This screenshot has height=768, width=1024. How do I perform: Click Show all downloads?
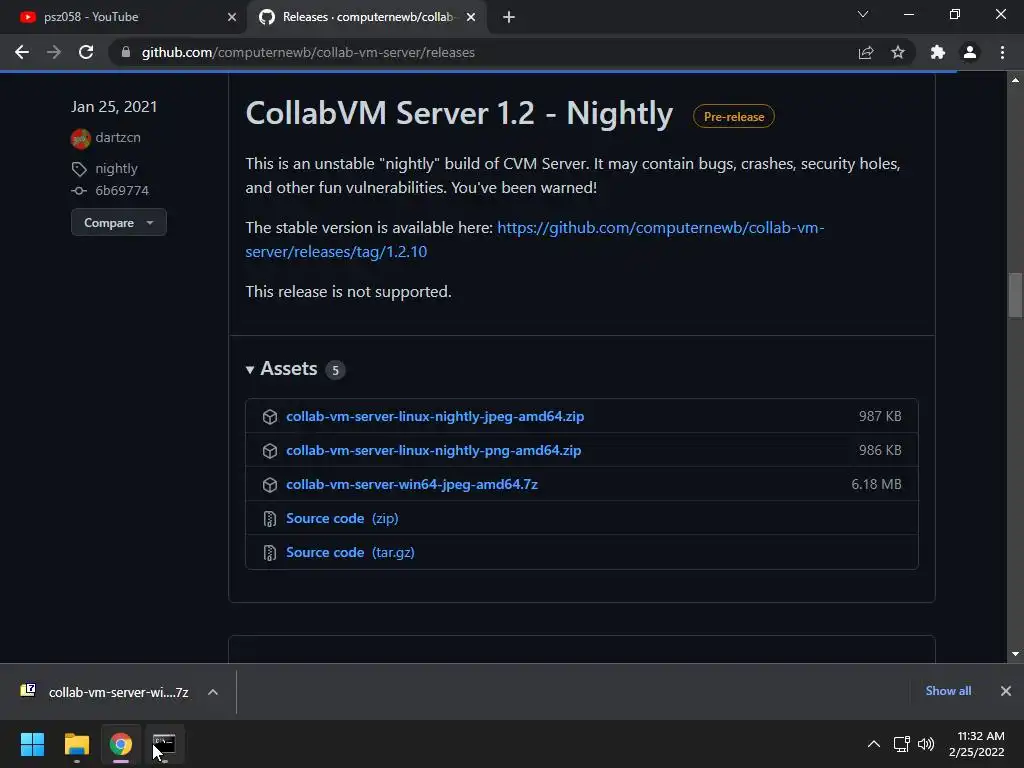coord(948,691)
